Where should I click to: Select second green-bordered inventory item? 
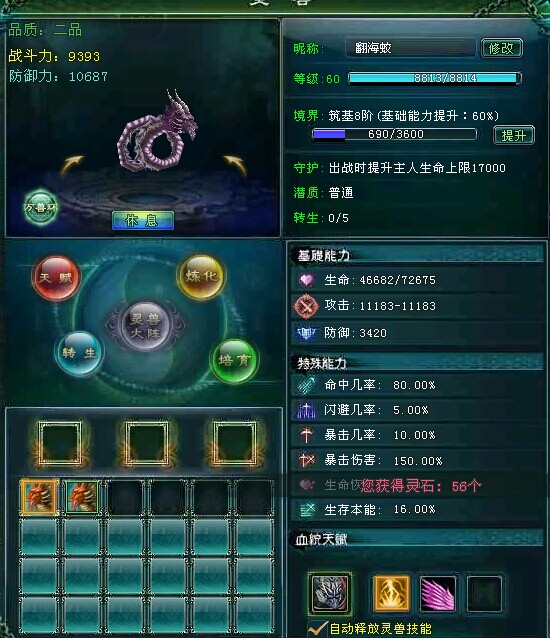click(82, 497)
